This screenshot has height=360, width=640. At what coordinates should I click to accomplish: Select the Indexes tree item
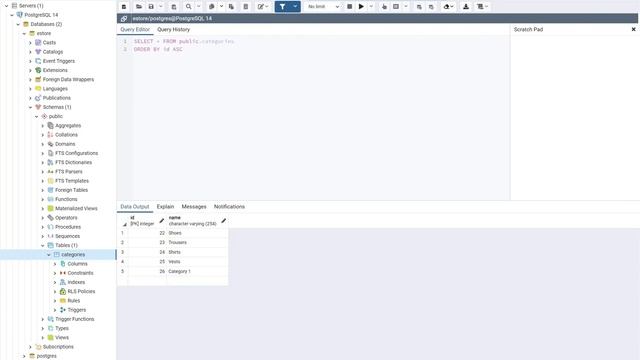[76, 282]
